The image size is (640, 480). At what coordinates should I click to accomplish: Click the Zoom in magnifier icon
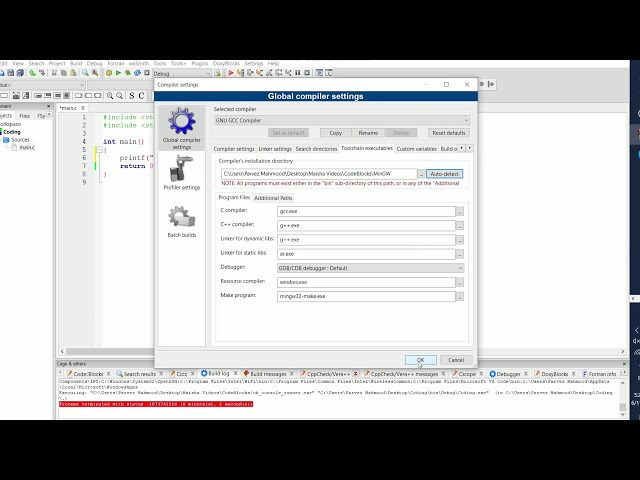click(110, 96)
